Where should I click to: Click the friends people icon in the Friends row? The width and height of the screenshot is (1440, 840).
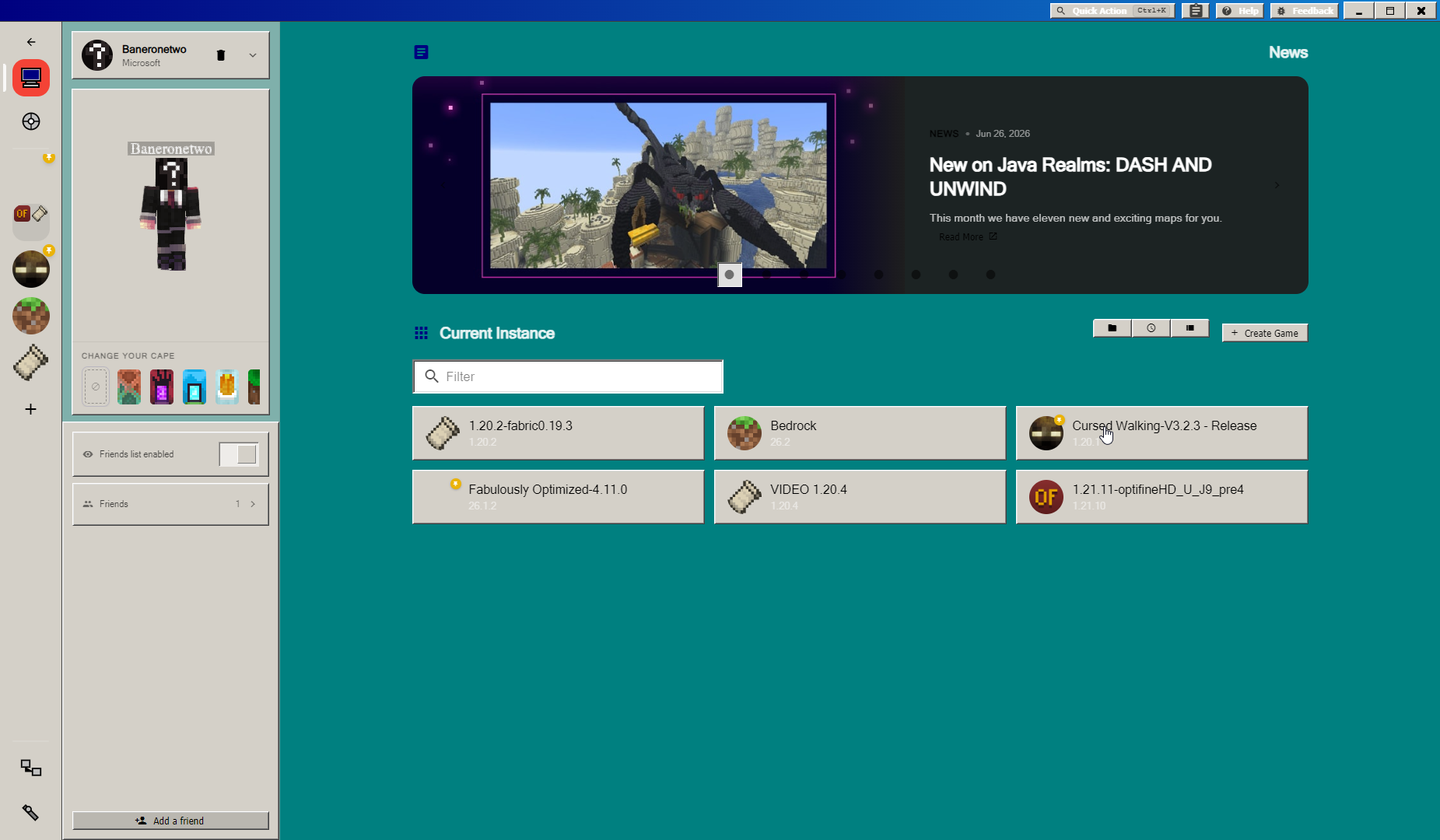point(88,504)
